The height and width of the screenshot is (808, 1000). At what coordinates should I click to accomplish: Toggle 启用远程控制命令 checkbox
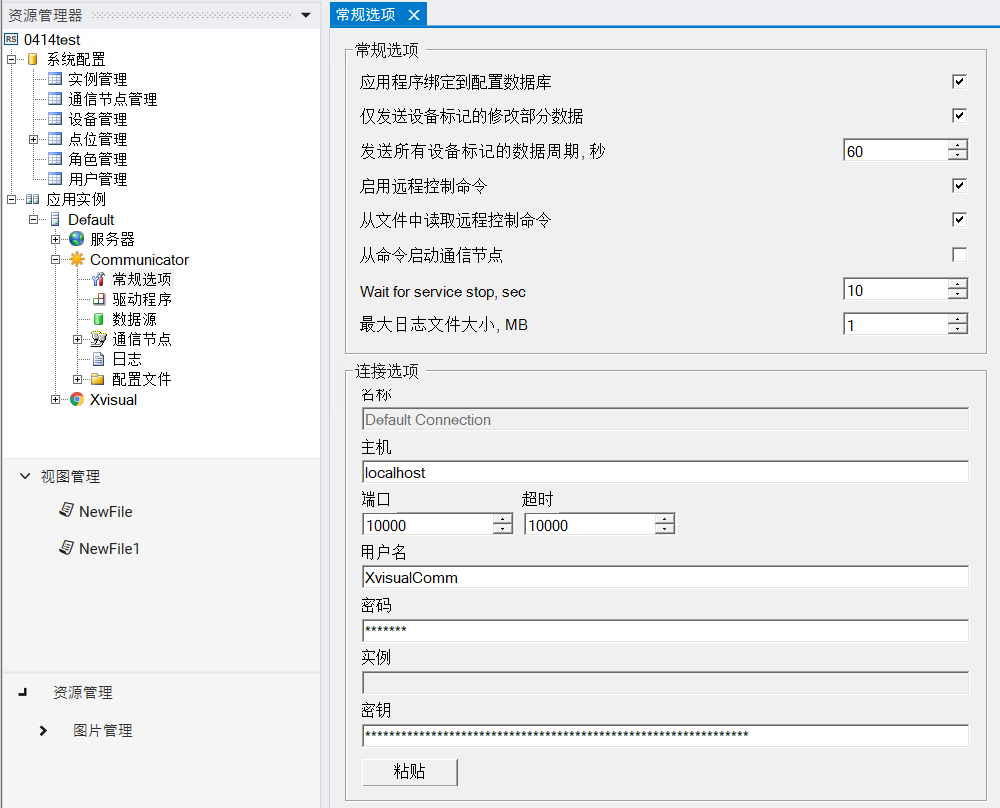click(x=959, y=186)
